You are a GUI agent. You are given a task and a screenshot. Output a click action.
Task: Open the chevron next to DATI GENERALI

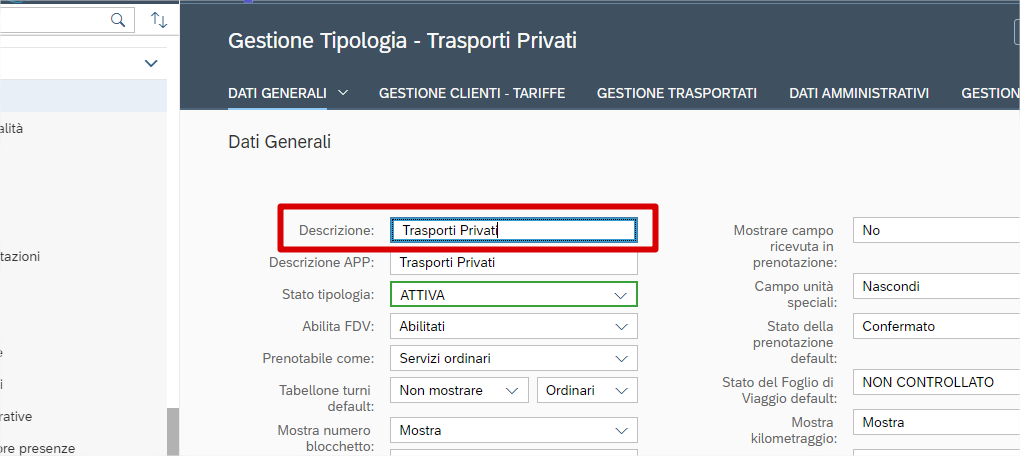[343, 93]
